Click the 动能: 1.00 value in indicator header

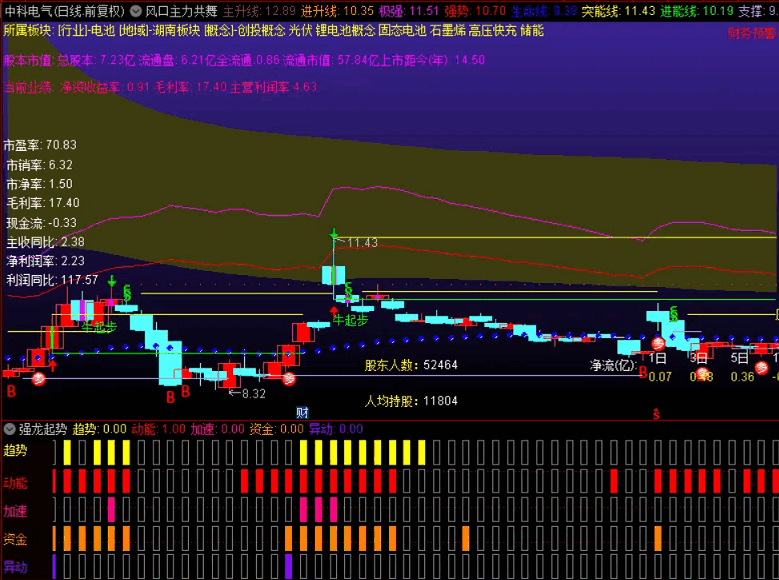pyautogui.click(x=158, y=429)
